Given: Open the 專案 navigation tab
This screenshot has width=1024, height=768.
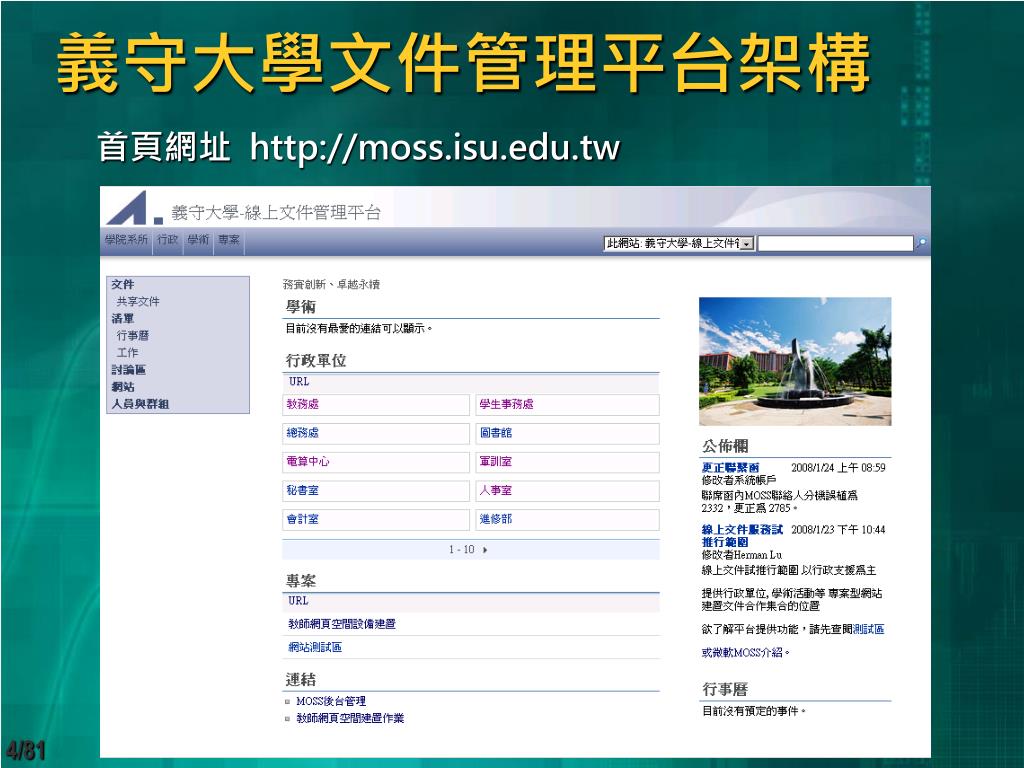Looking at the screenshot, I should (229, 240).
